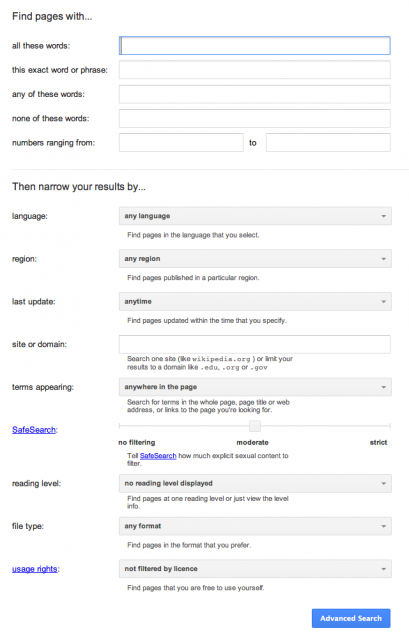Image resolution: width=409 pixels, height=640 pixels.
Task: Open the SafeSearch label link
Action: click(x=34, y=430)
